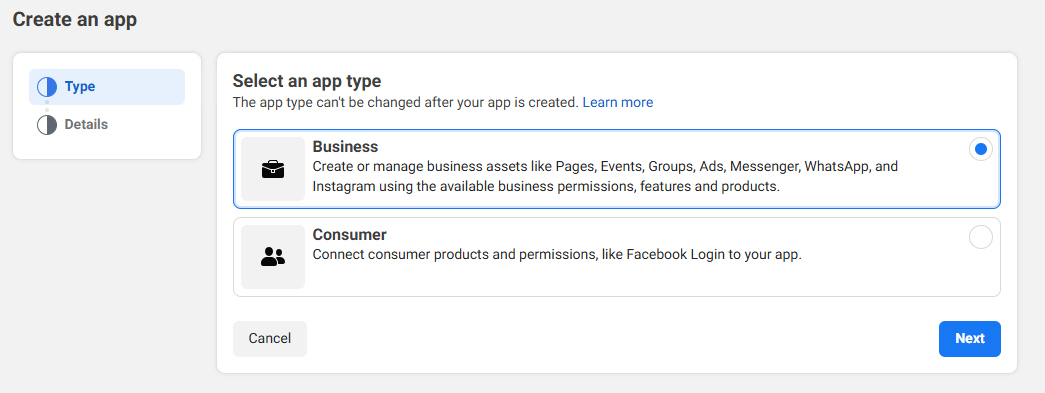Viewport: 1045px width, 393px height.
Task: Click the app type can't be changed notice
Action: tap(405, 103)
